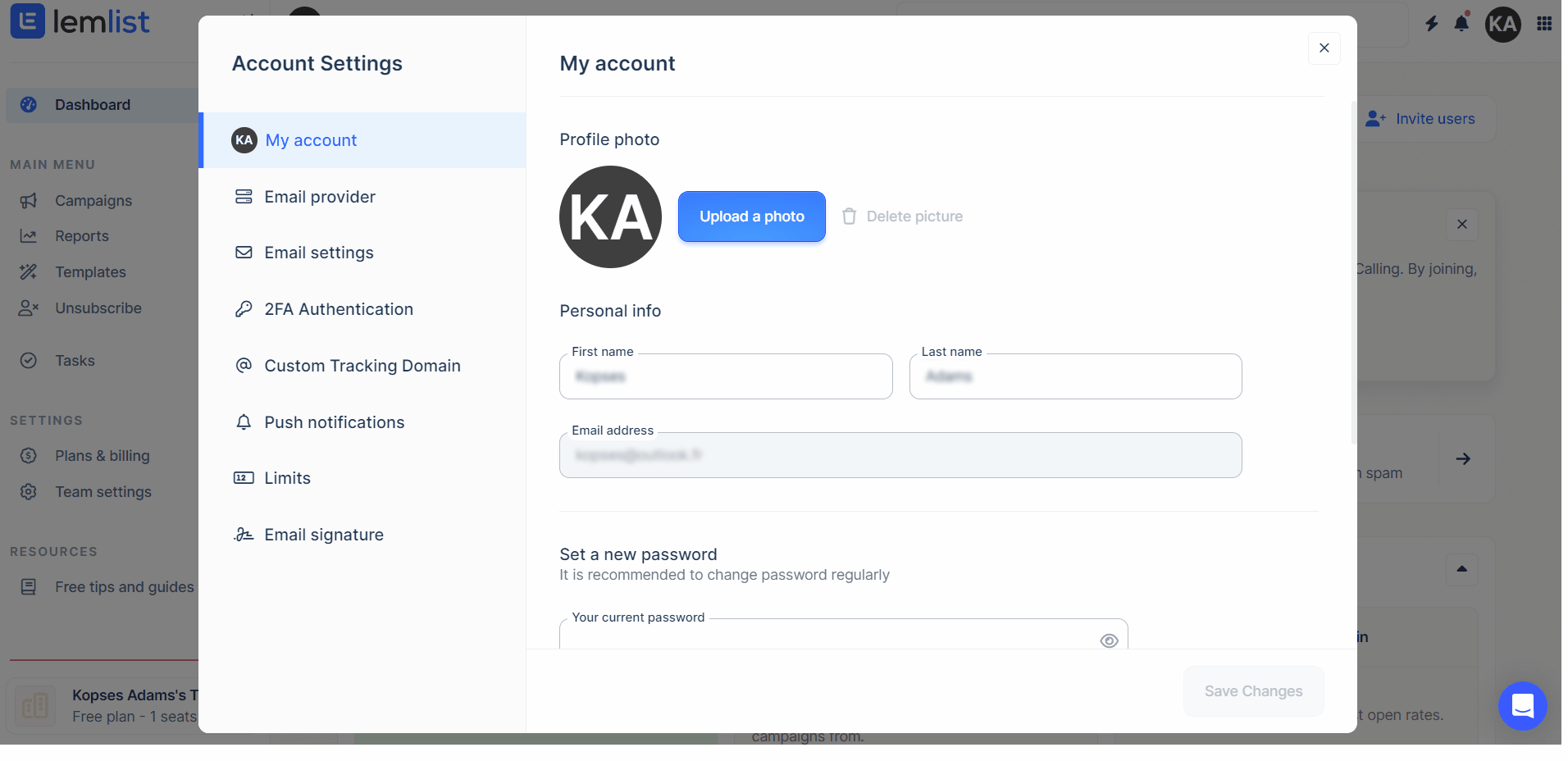Click the Delete picture trash icon
1568x761 pixels.
click(x=850, y=216)
